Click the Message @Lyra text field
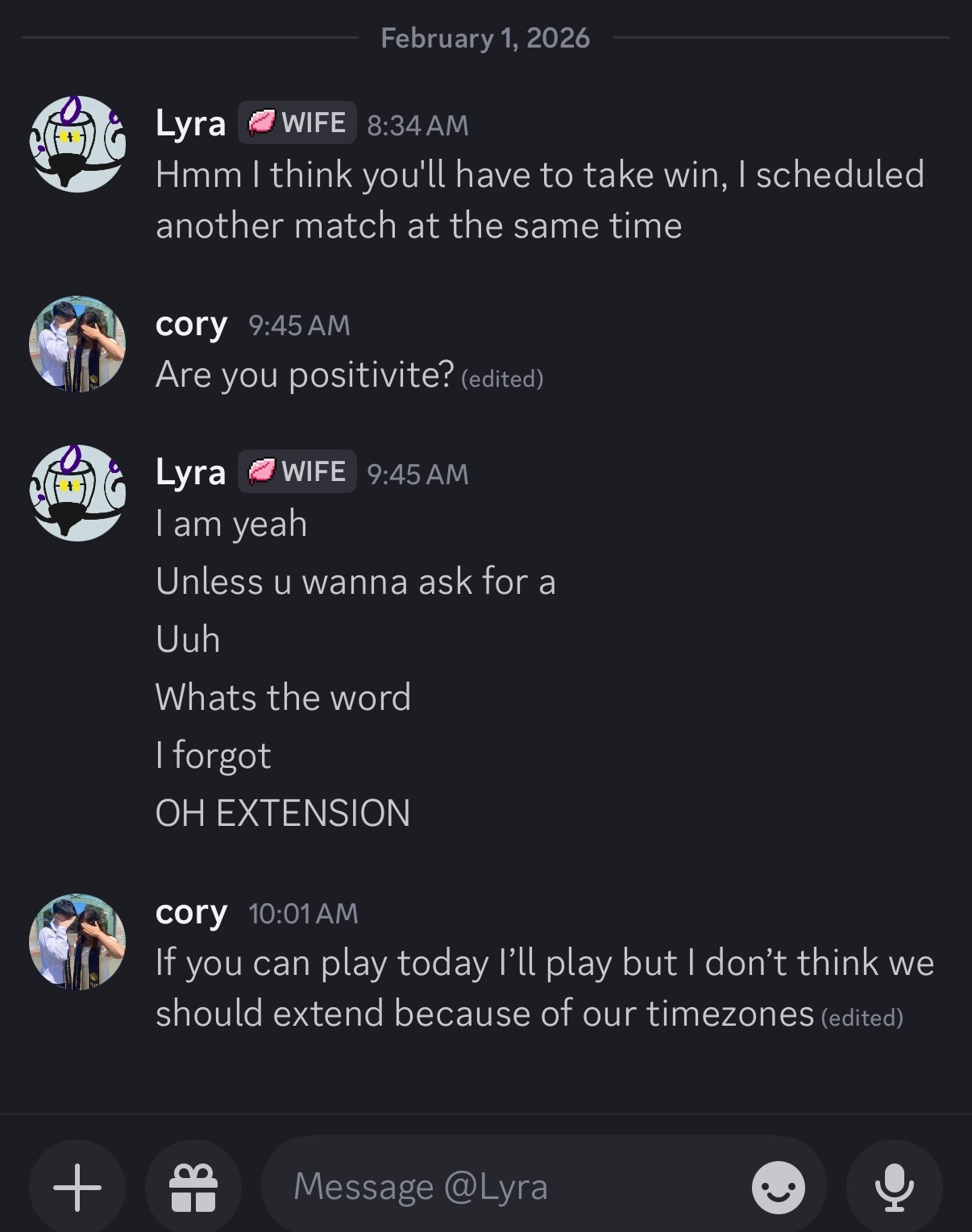The image size is (972, 1232). [500, 1187]
